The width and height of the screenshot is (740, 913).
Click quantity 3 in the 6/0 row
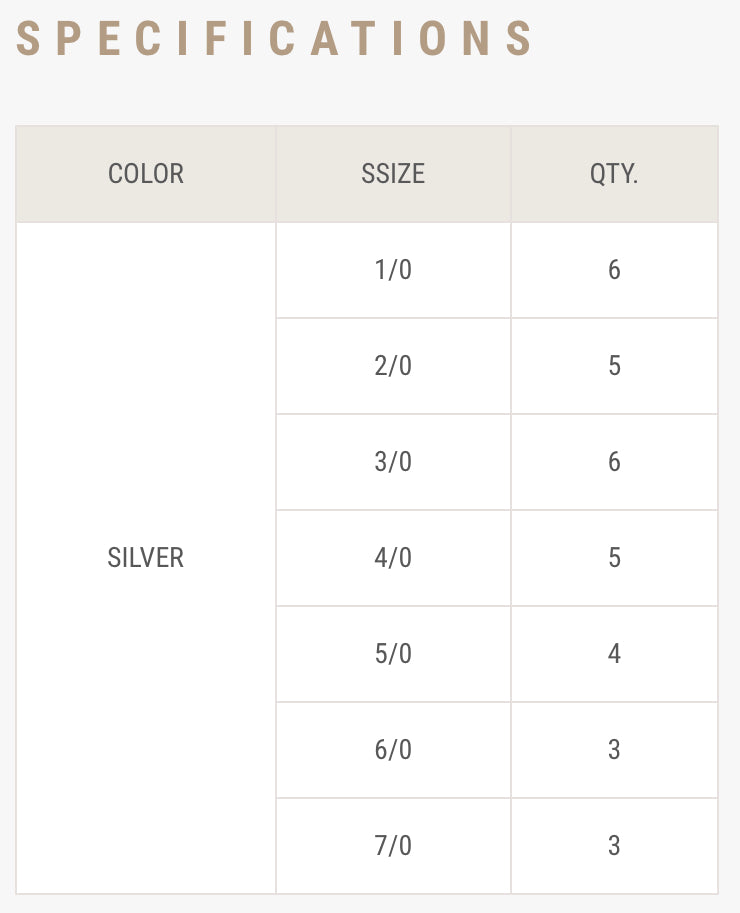614,750
